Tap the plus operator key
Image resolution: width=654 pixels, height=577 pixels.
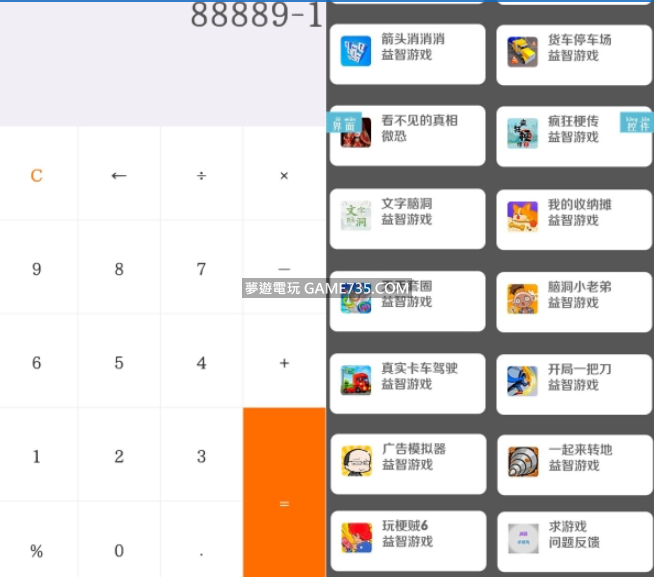coord(284,363)
